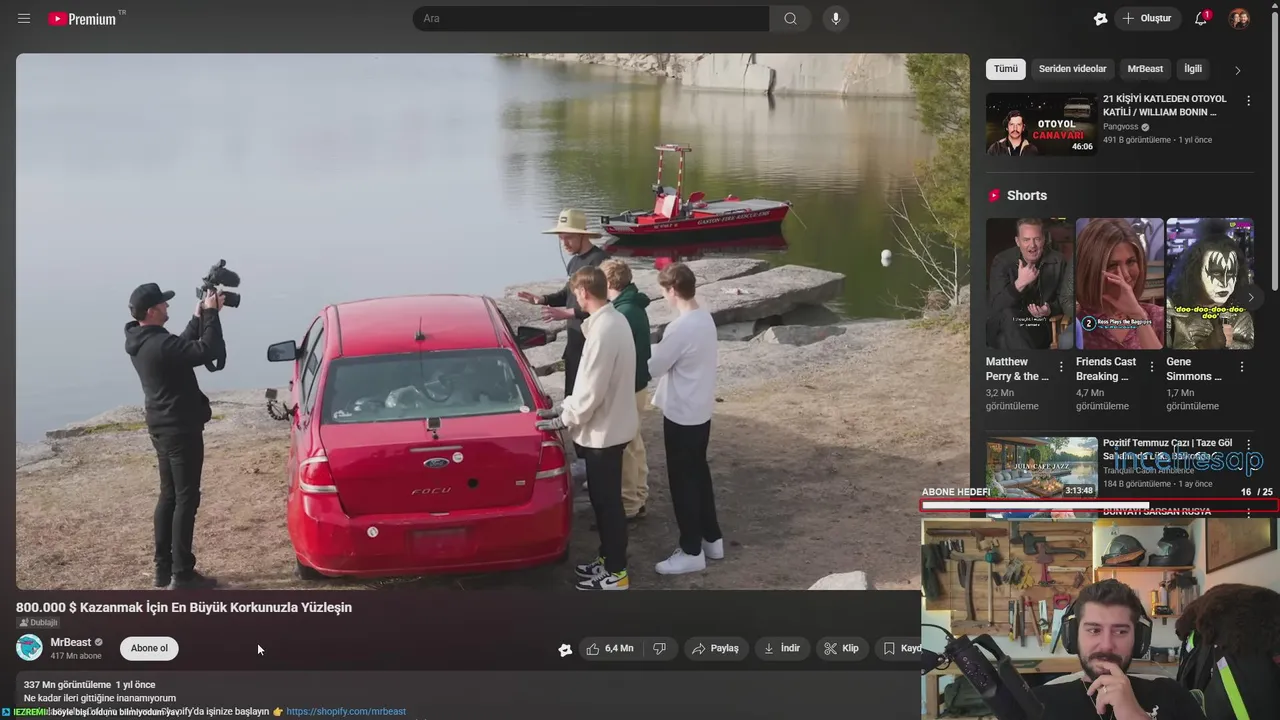Subscribe with the Abone ol button

point(149,648)
